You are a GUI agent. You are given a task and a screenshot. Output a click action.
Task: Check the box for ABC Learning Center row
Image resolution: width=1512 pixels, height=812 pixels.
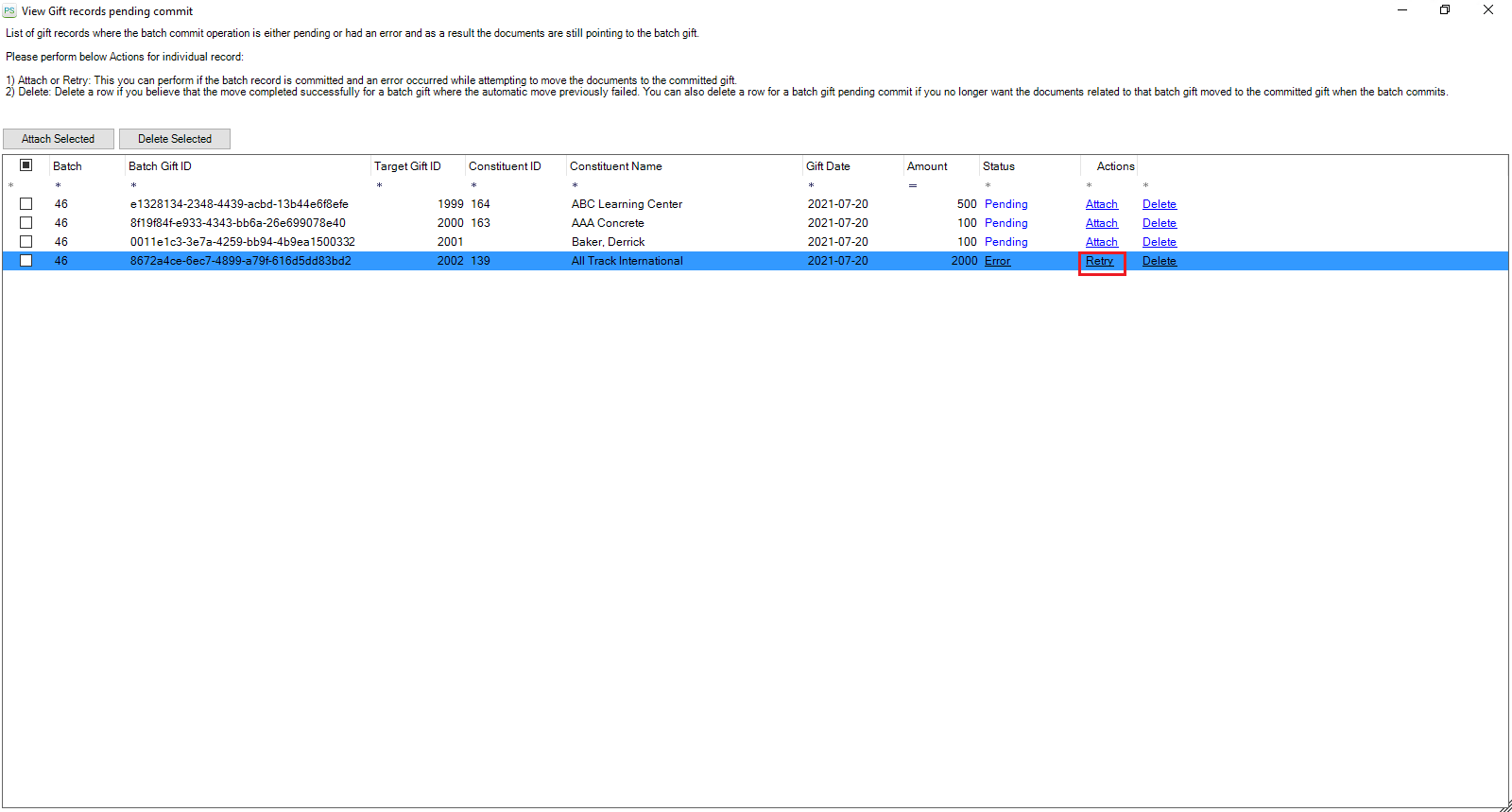point(26,204)
